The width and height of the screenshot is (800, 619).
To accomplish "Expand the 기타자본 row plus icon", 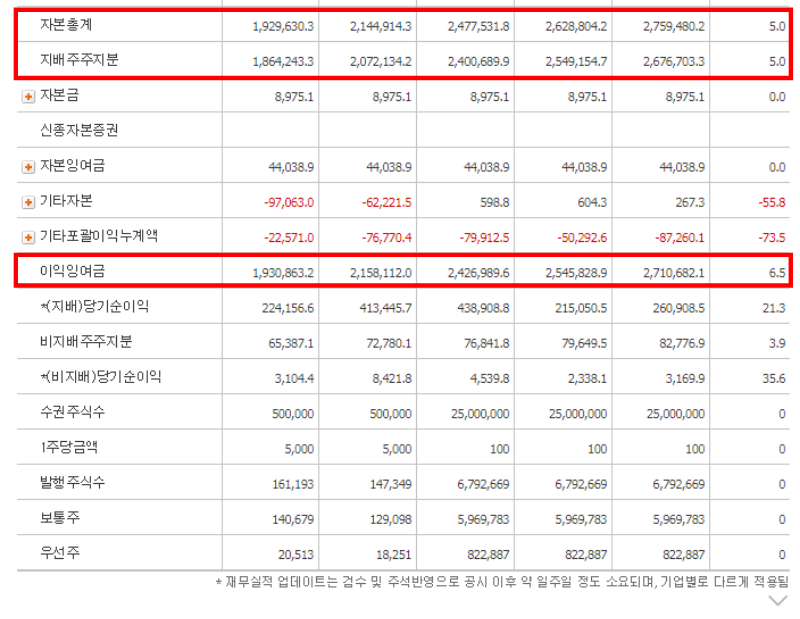I will 28,202.
